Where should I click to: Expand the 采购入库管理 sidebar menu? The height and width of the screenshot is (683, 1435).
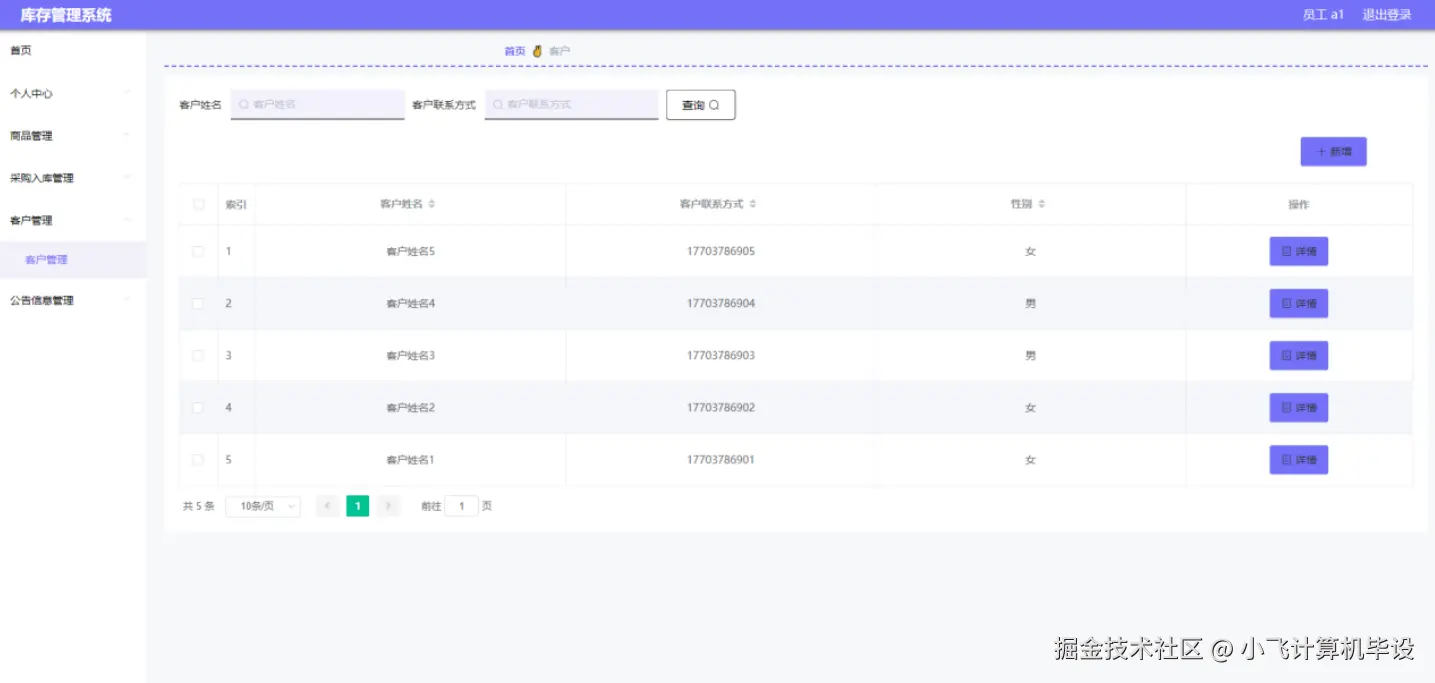pyautogui.click(x=73, y=177)
